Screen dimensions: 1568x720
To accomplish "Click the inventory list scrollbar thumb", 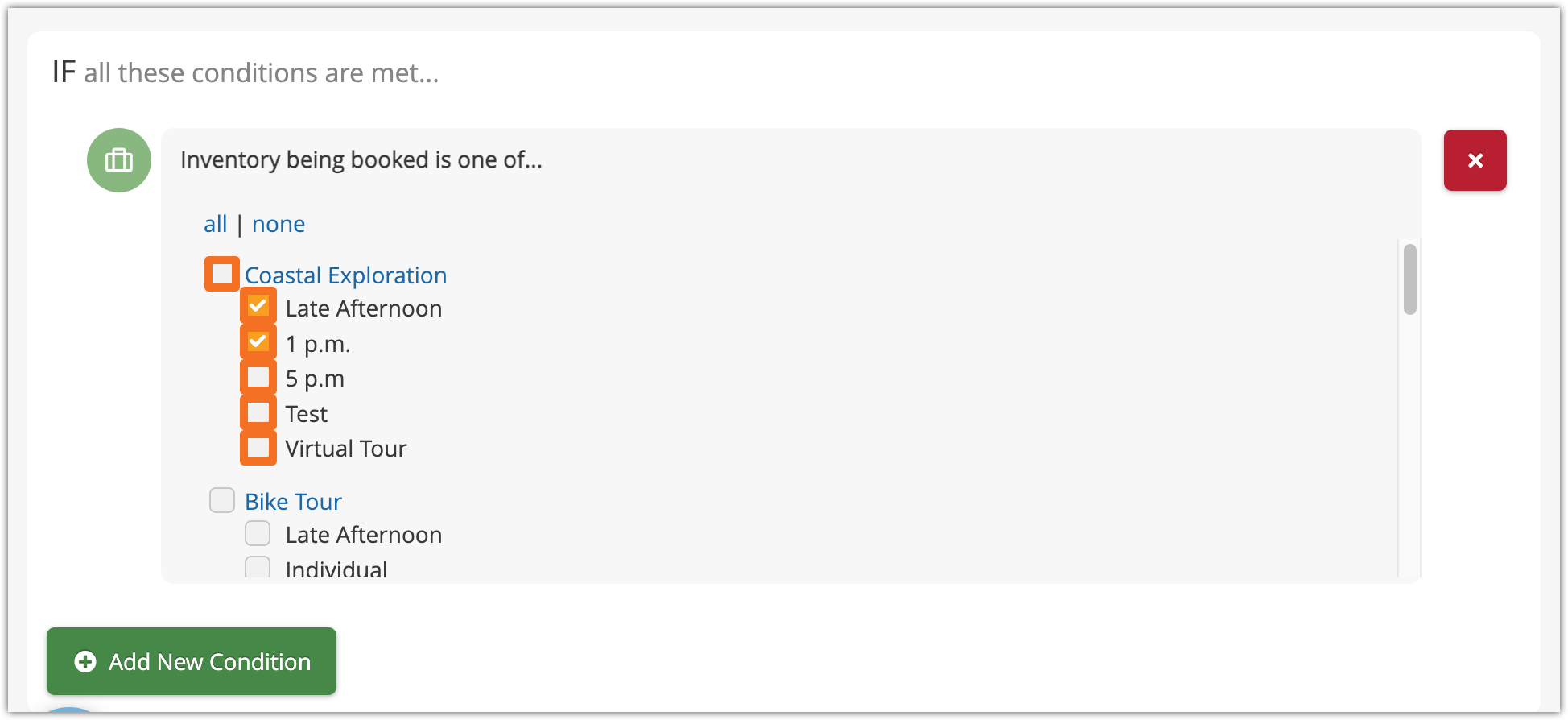I will (1409, 279).
